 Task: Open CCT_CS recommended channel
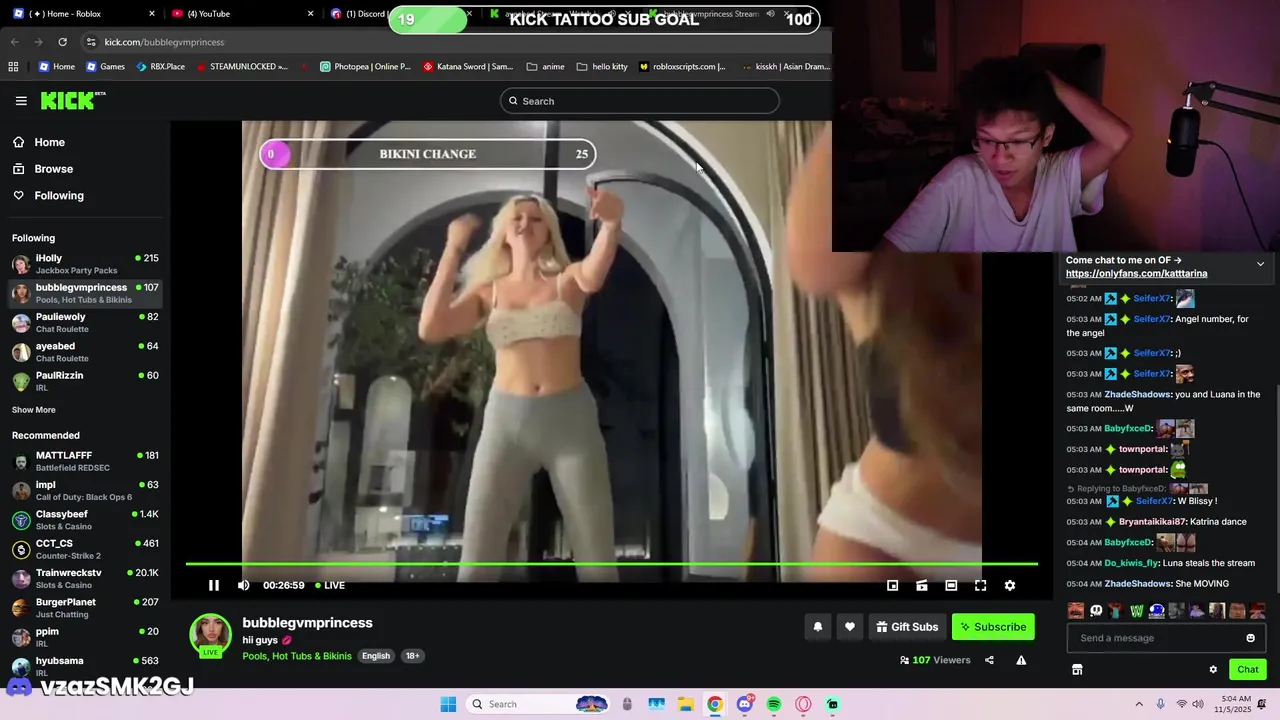(86, 549)
